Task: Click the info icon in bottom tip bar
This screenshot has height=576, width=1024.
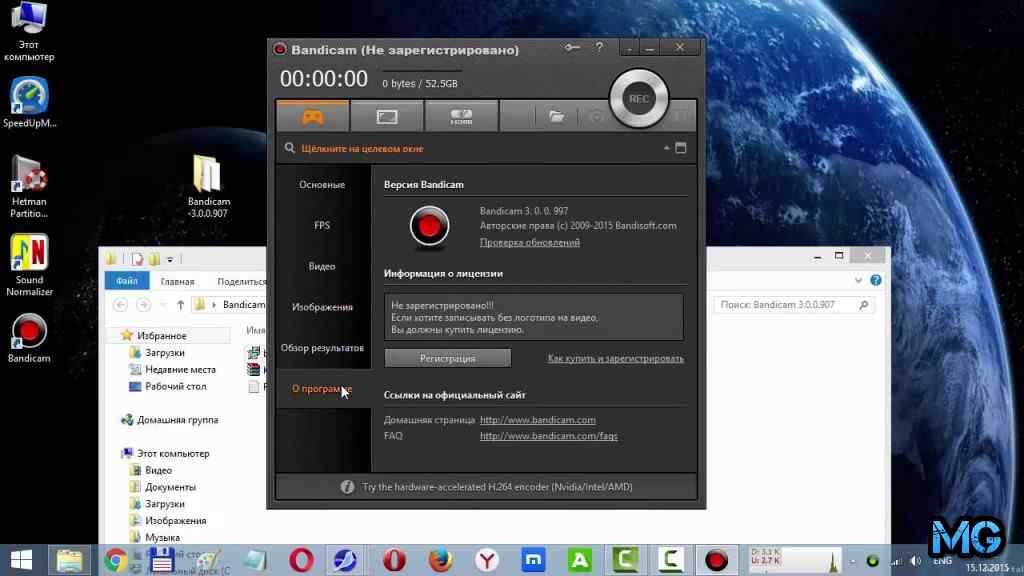Action: [x=347, y=487]
